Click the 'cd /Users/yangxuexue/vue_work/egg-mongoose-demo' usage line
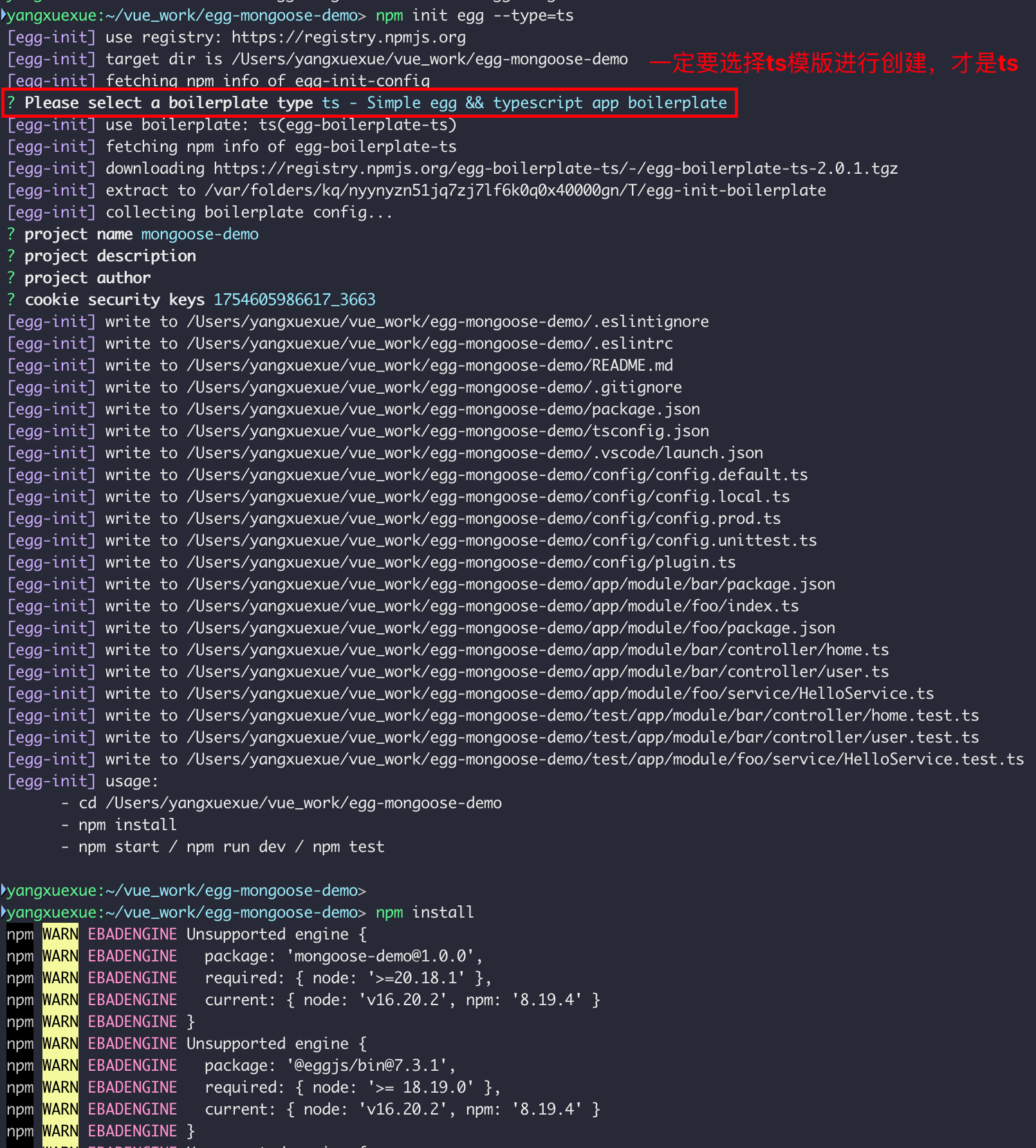Viewport: 1036px width, 1148px height. (290, 803)
